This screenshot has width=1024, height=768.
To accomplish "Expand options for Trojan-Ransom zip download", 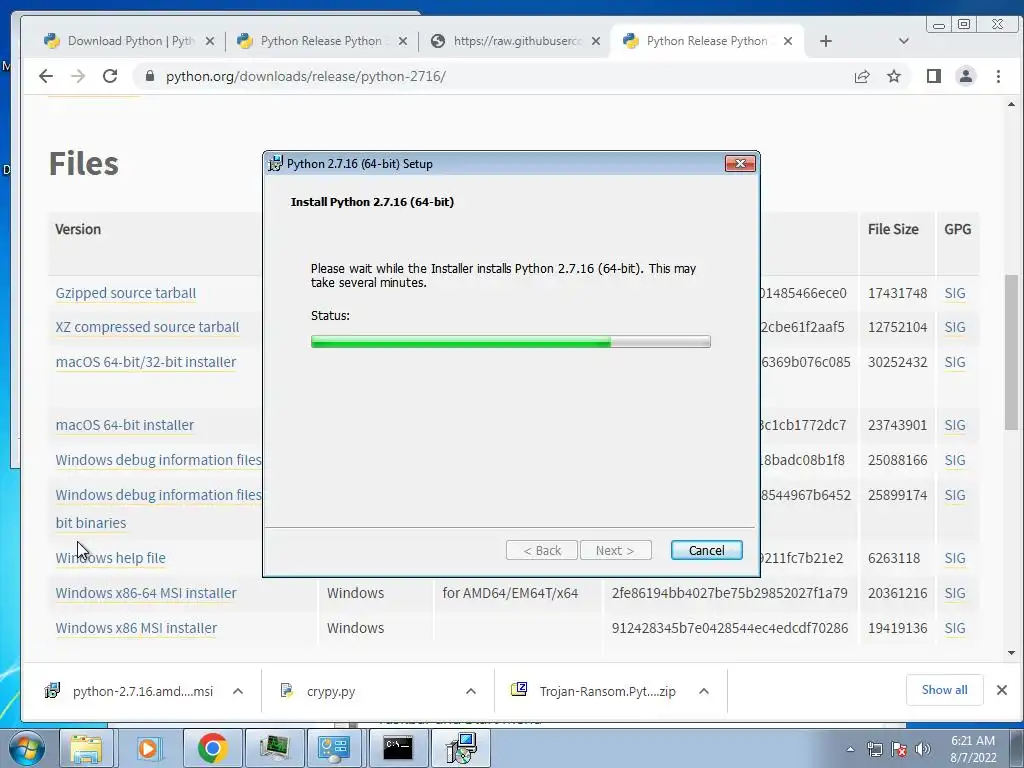I will [703, 691].
